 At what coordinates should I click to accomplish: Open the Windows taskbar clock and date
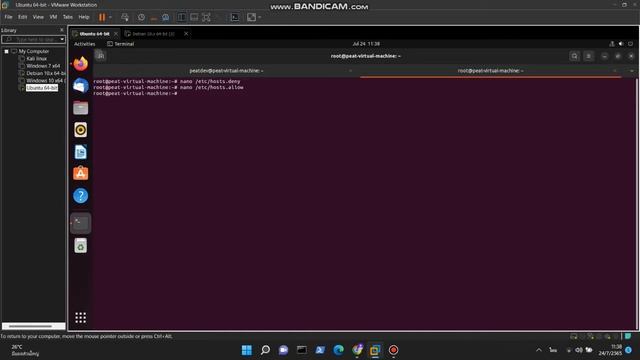[610, 350]
